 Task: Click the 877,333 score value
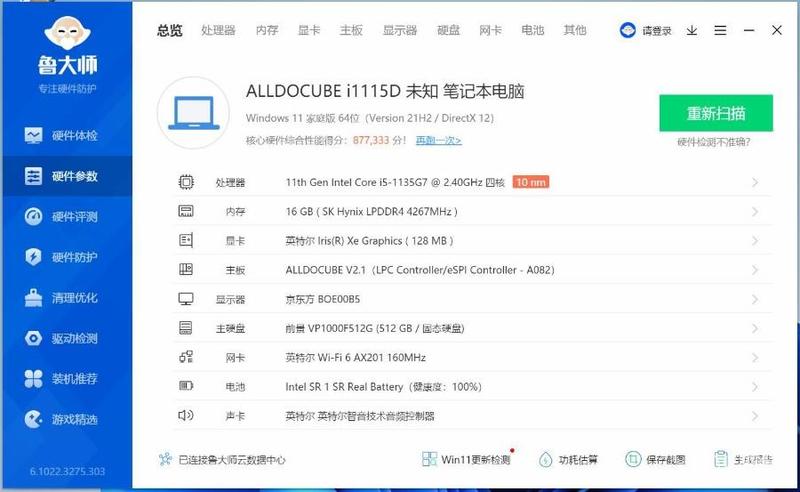pyautogui.click(x=371, y=140)
